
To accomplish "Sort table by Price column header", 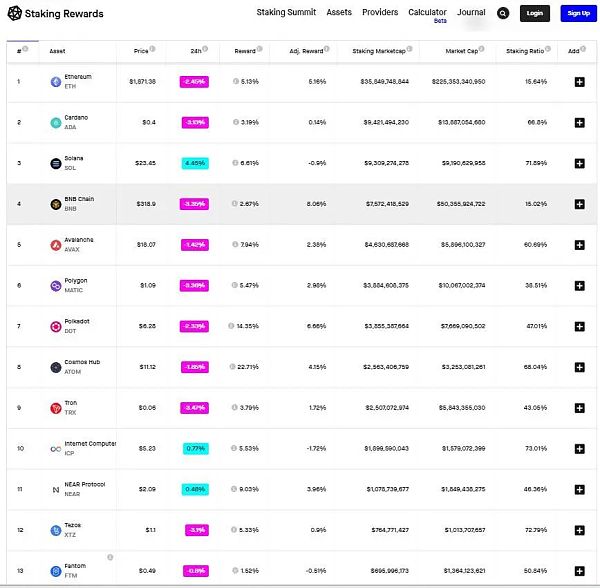I will [x=145, y=50].
